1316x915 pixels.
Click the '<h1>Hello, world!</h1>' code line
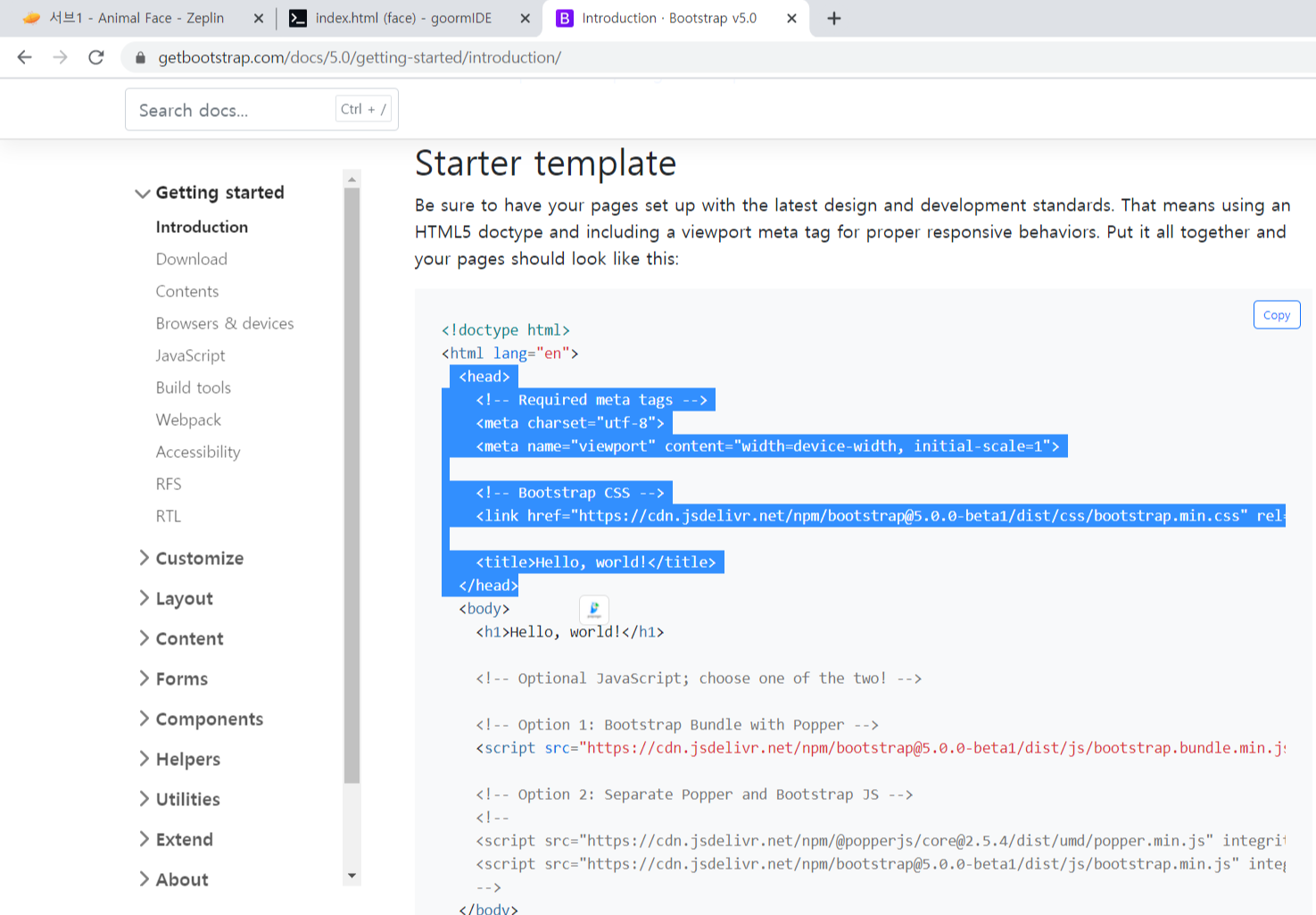tap(570, 632)
